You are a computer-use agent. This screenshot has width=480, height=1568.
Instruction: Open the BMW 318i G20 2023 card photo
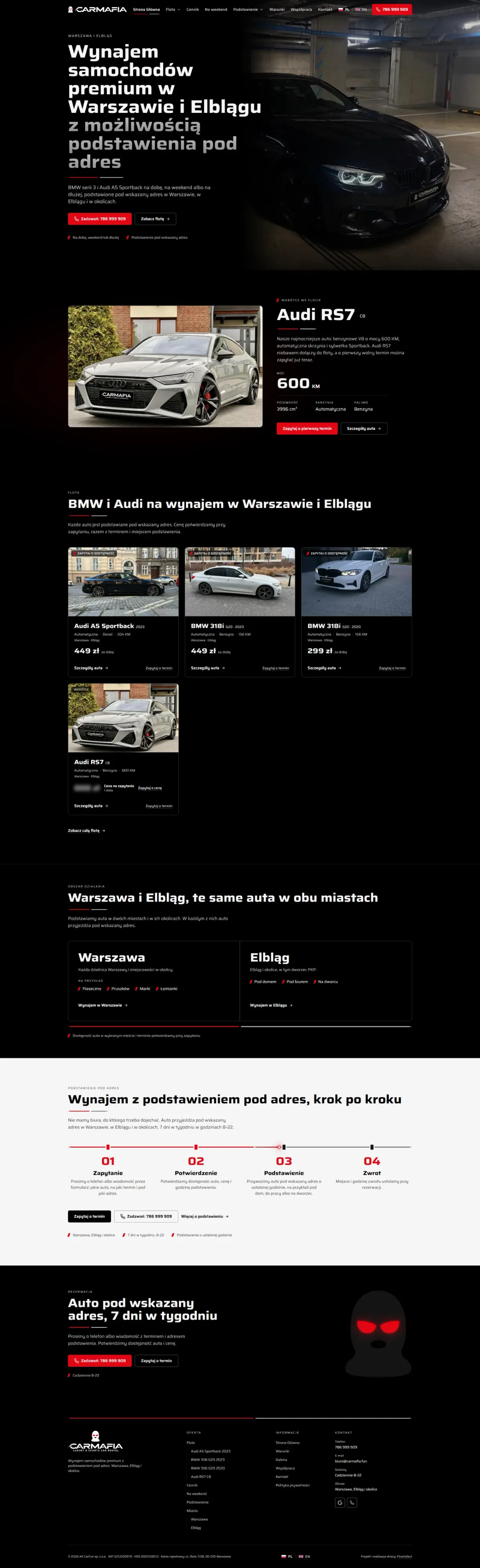[240, 582]
